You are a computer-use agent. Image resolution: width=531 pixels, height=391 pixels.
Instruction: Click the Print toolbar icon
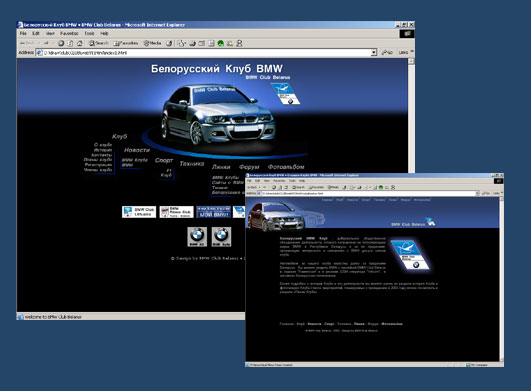[x=192, y=43]
